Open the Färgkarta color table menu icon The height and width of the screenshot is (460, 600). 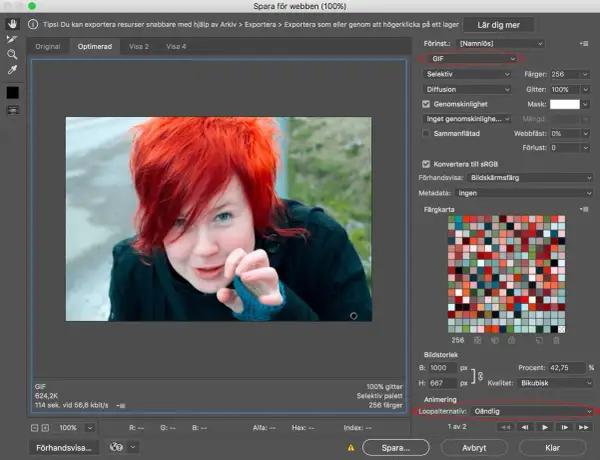click(584, 209)
